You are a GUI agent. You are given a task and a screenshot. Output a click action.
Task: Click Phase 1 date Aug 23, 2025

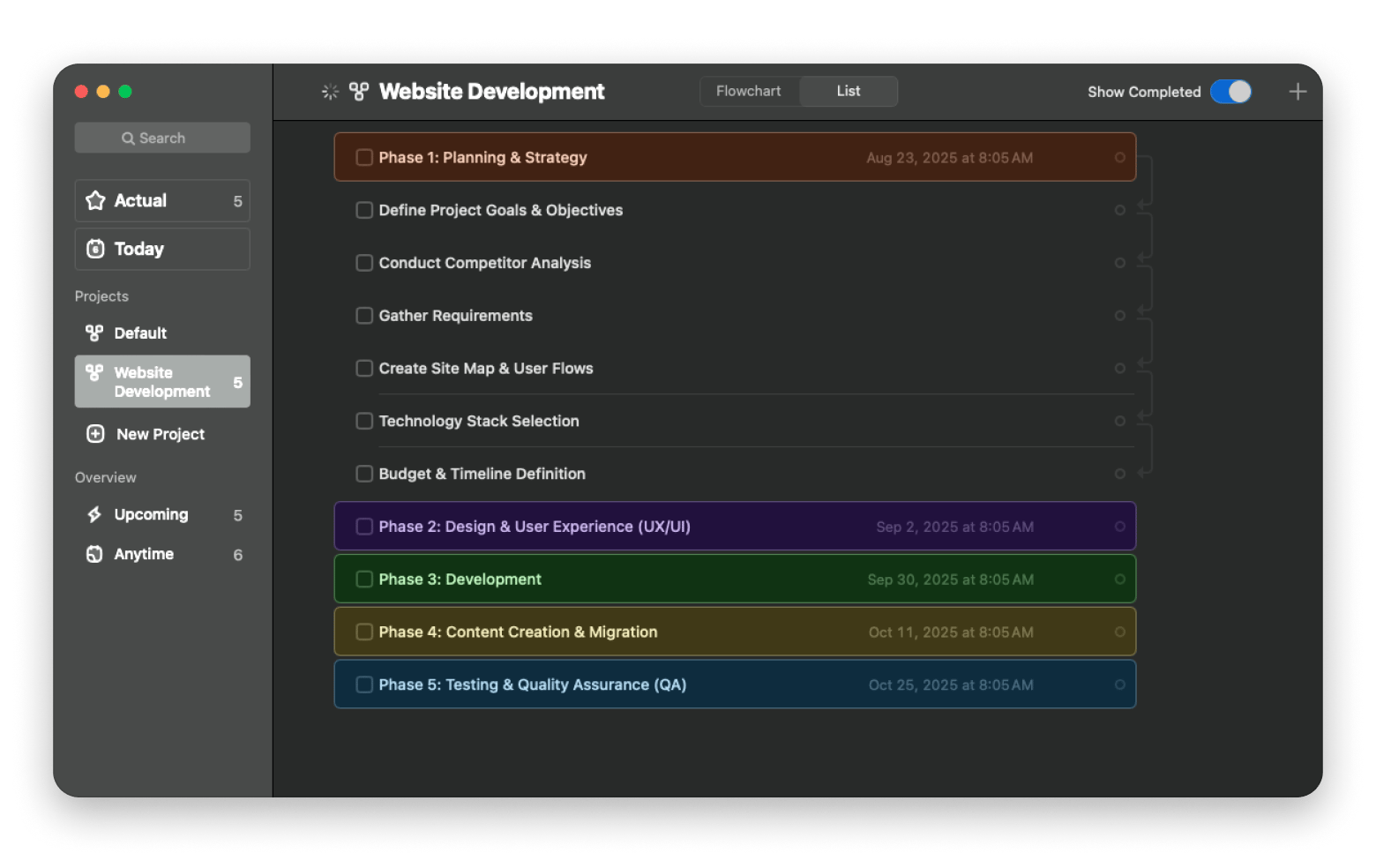pos(949,158)
